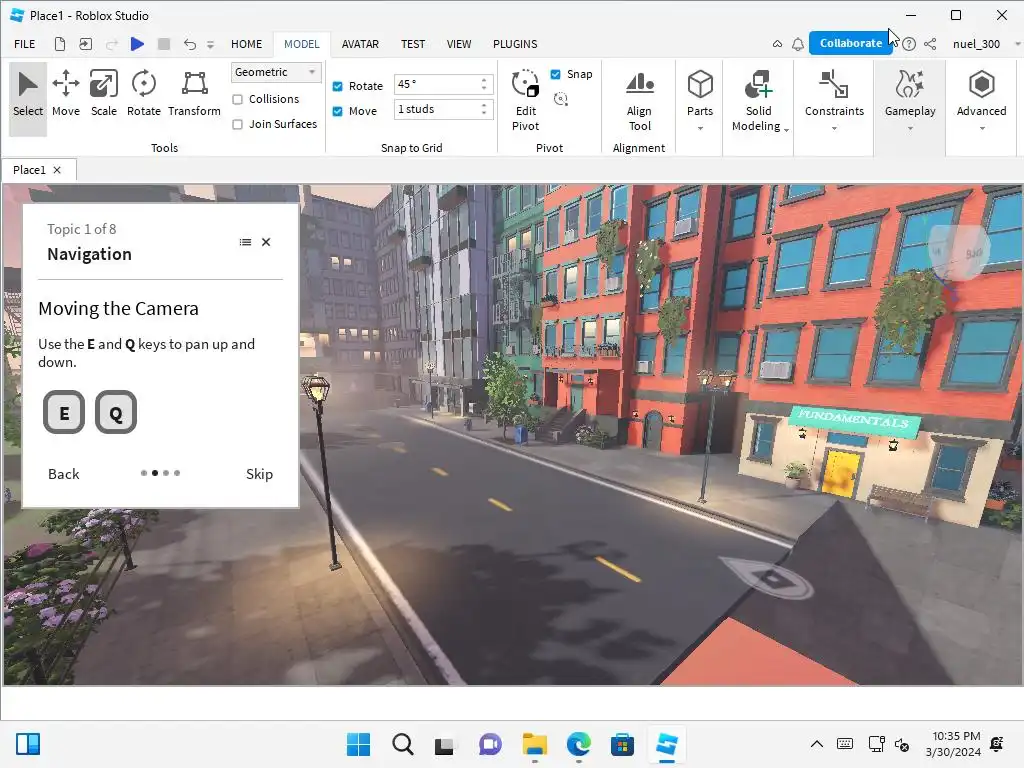Image resolution: width=1024 pixels, height=768 pixels.
Task: Open the FILE menu
Action: coord(25,44)
